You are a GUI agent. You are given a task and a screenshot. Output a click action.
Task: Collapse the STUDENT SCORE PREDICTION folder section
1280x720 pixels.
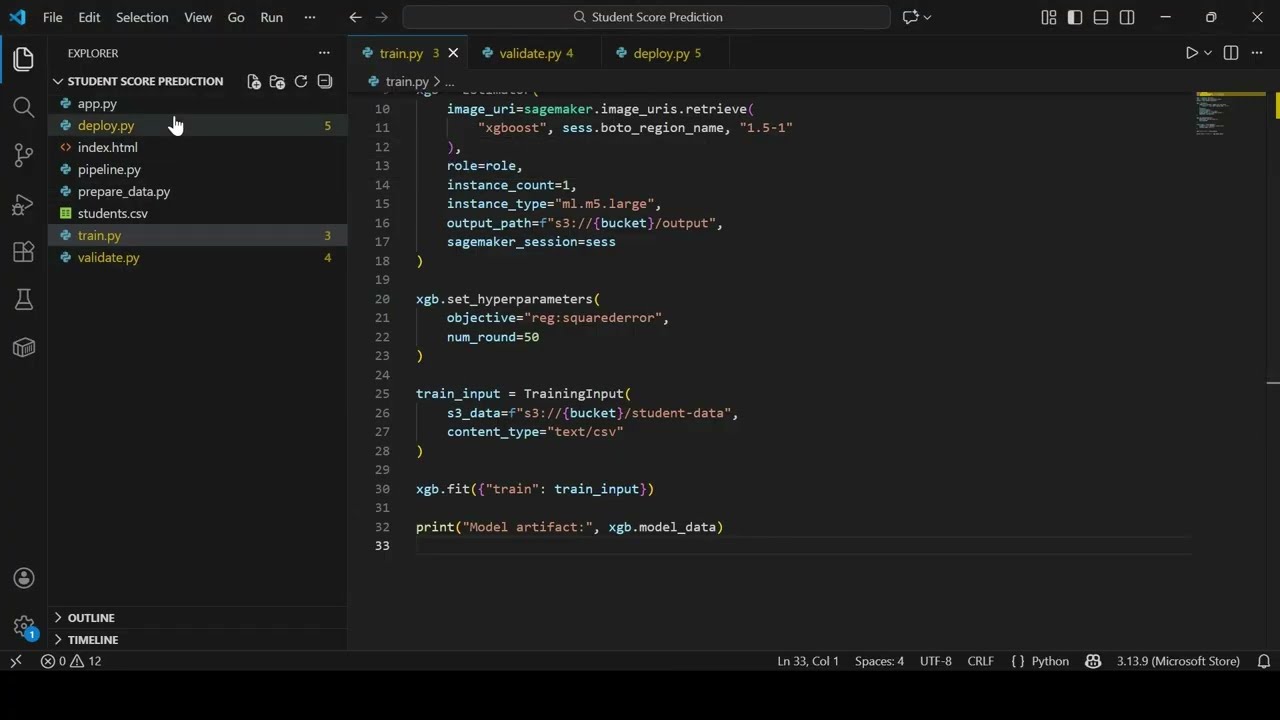click(145, 81)
